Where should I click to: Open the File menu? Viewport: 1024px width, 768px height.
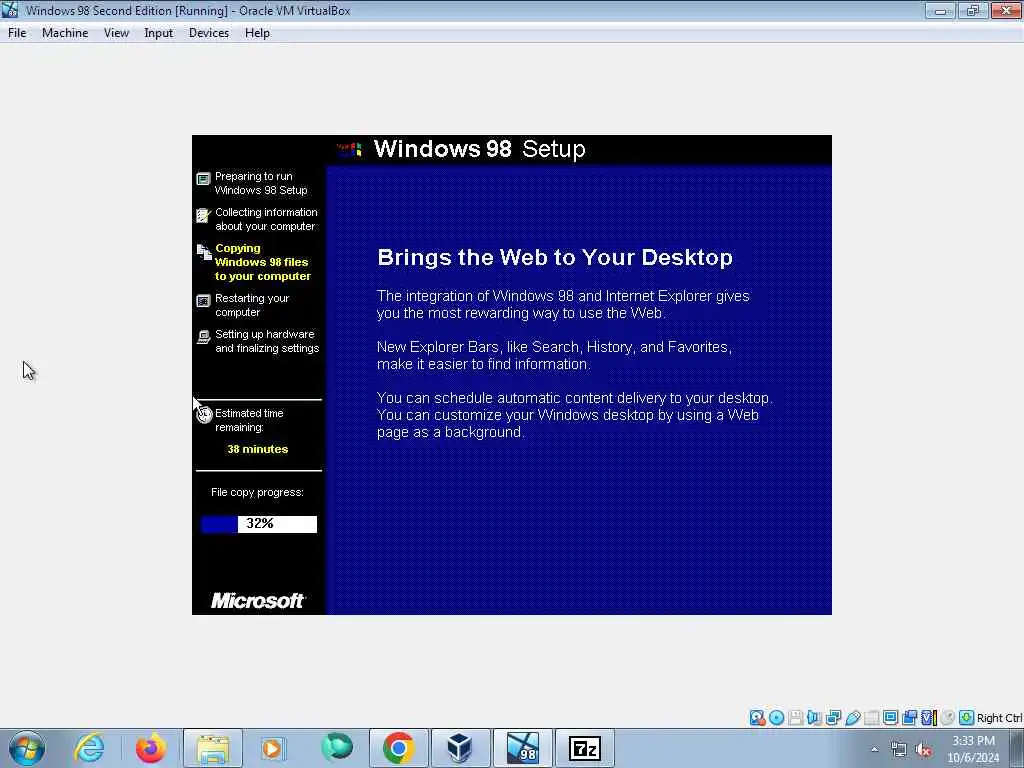(x=17, y=33)
